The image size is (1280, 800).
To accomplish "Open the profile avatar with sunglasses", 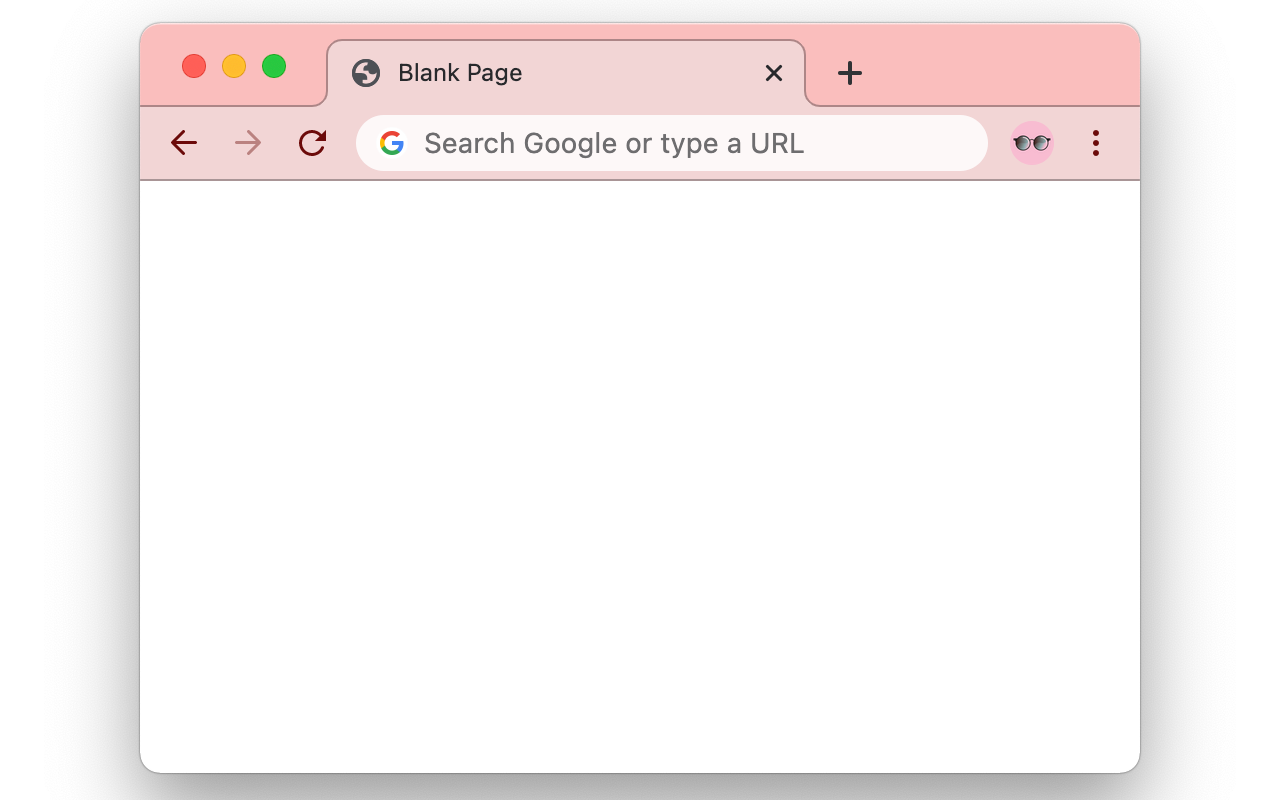I will point(1032,143).
